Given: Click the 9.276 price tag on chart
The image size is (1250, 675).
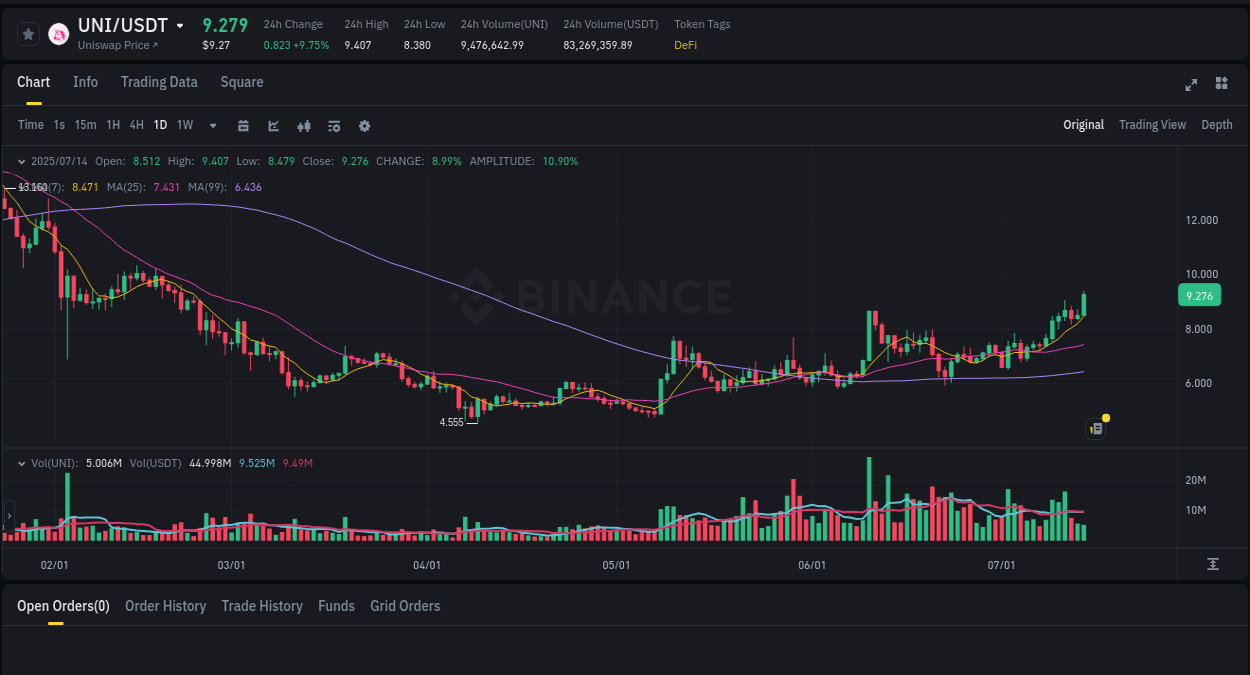Looking at the screenshot, I should click(x=1198, y=295).
